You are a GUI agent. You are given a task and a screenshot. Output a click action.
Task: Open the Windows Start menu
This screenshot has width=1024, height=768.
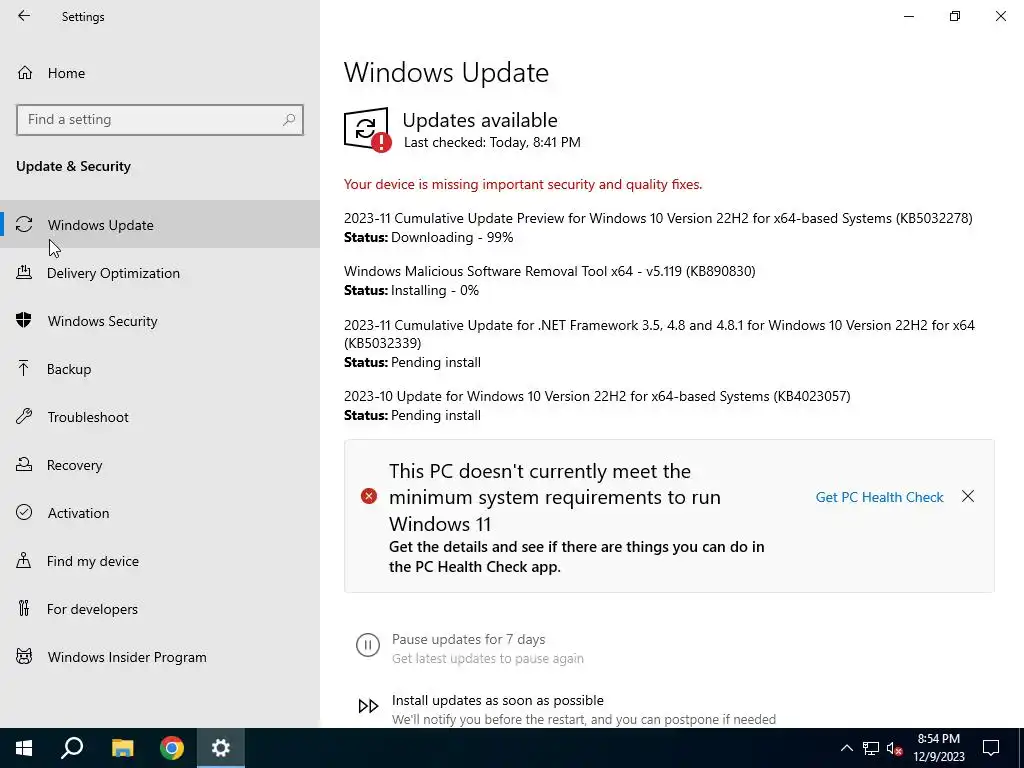click(x=24, y=748)
